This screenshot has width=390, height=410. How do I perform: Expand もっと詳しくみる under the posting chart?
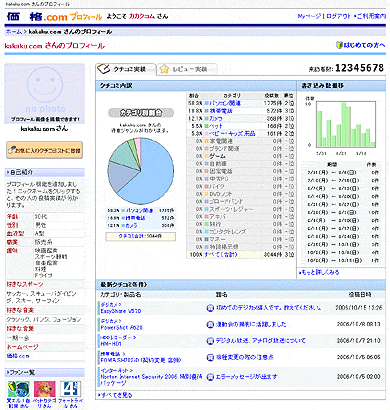[x=319, y=272]
